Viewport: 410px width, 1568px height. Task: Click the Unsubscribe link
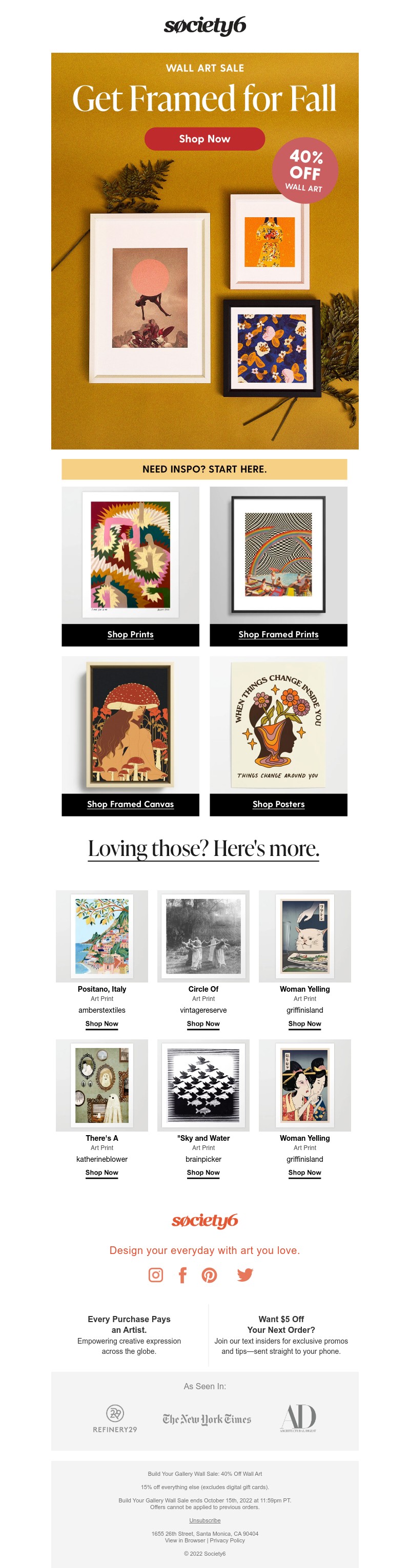204,1520
